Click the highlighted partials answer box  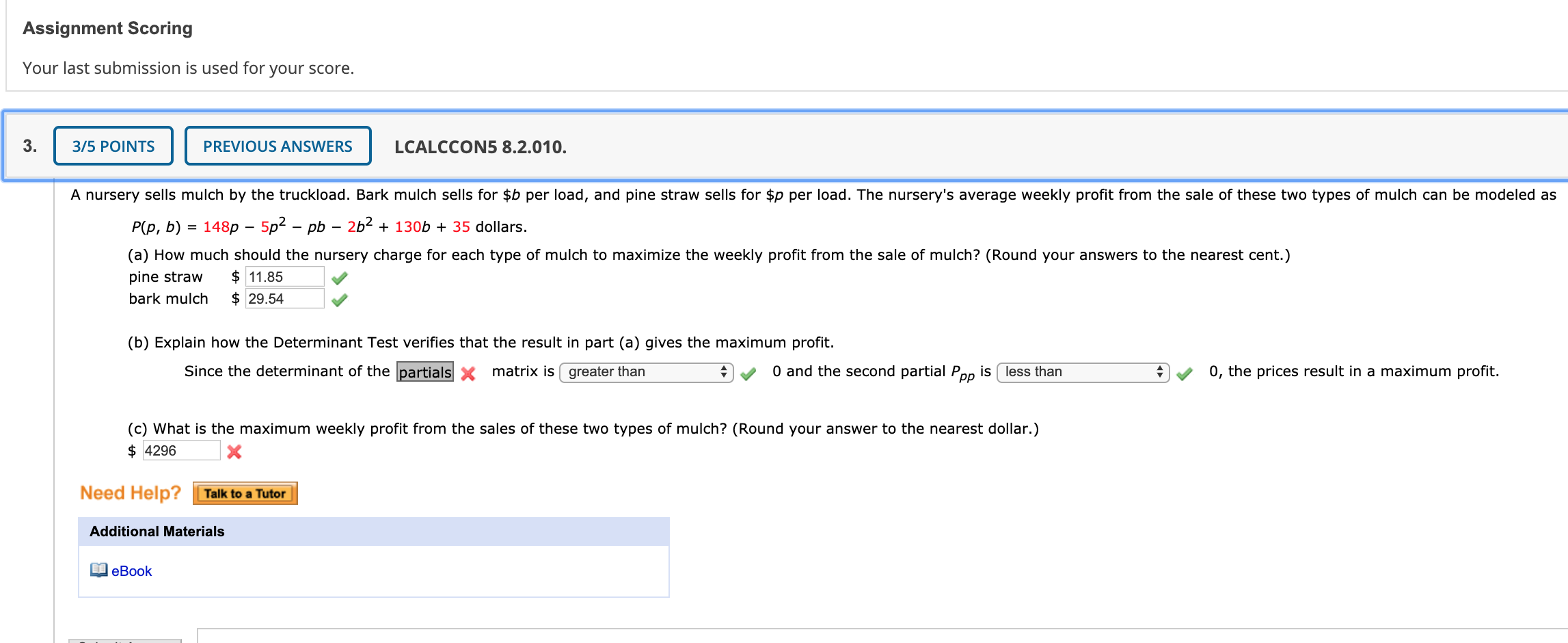pyautogui.click(x=424, y=372)
